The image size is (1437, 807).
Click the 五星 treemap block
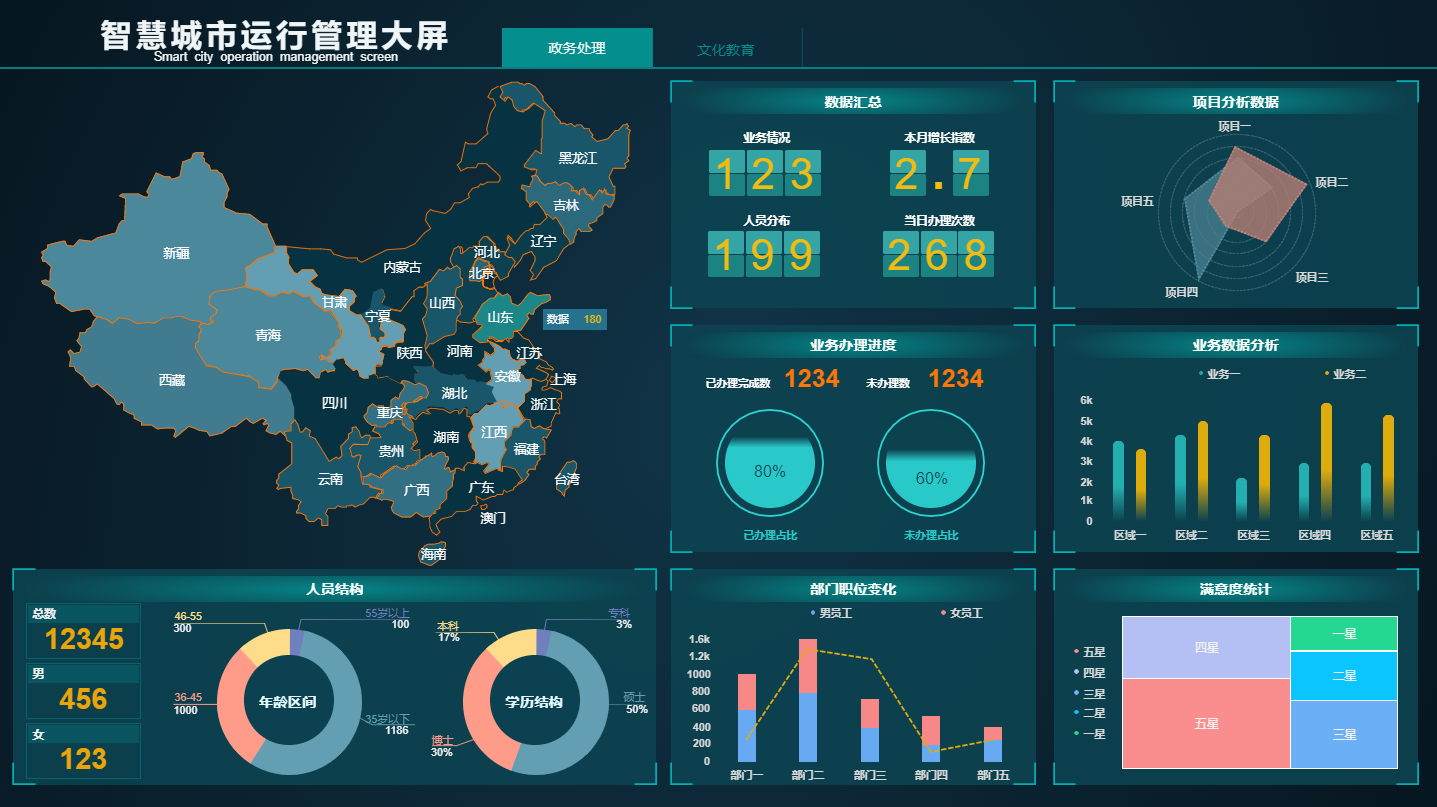(1206, 723)
